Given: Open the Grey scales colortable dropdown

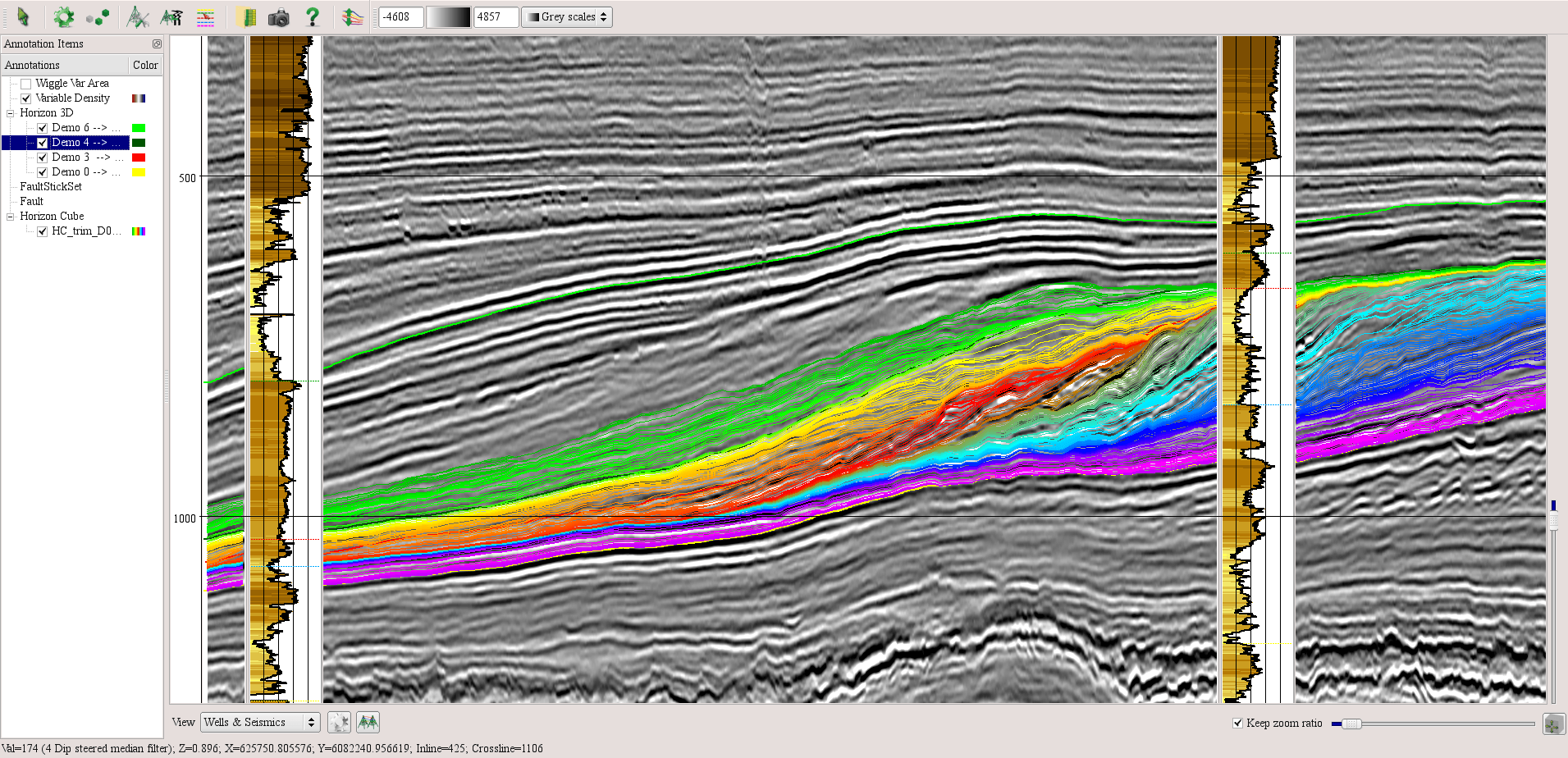Looking at the screenshot, I should pyautogui.click(x=567, y=17).
